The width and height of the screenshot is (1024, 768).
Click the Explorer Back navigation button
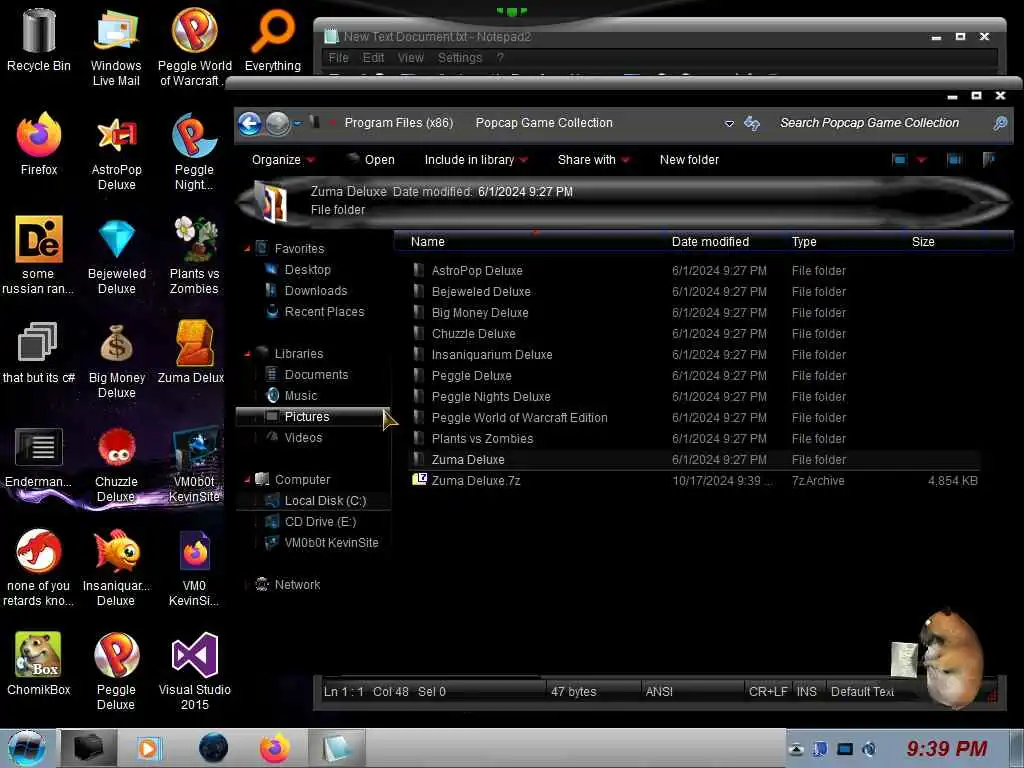tap(249, 123)
